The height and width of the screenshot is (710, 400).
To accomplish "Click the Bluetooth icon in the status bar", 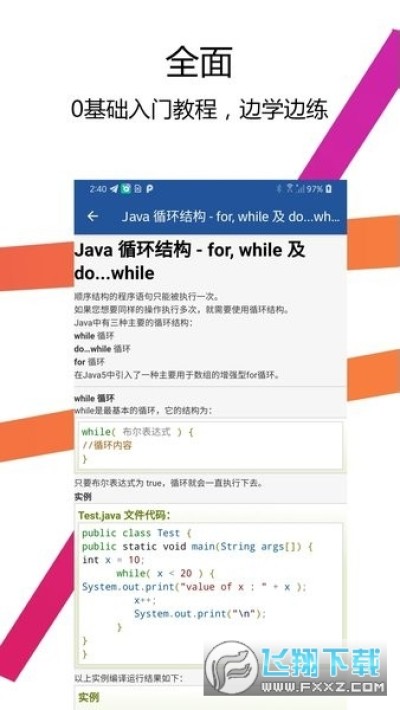I will [x=279, y=189].
